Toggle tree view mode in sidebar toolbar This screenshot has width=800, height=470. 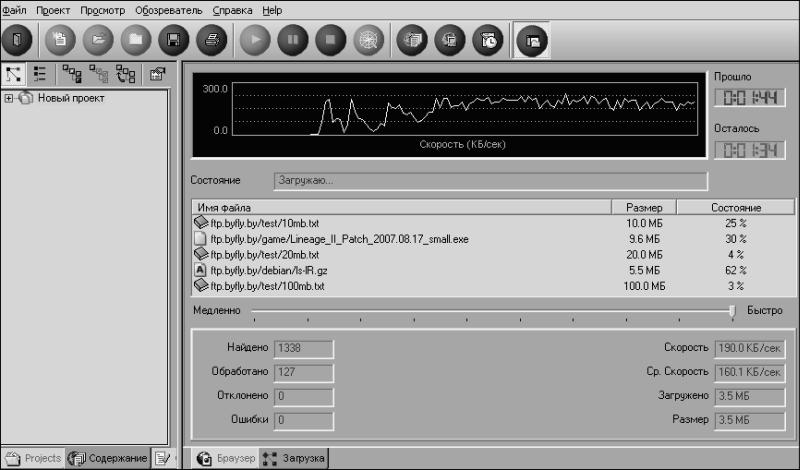pos(14,73)
